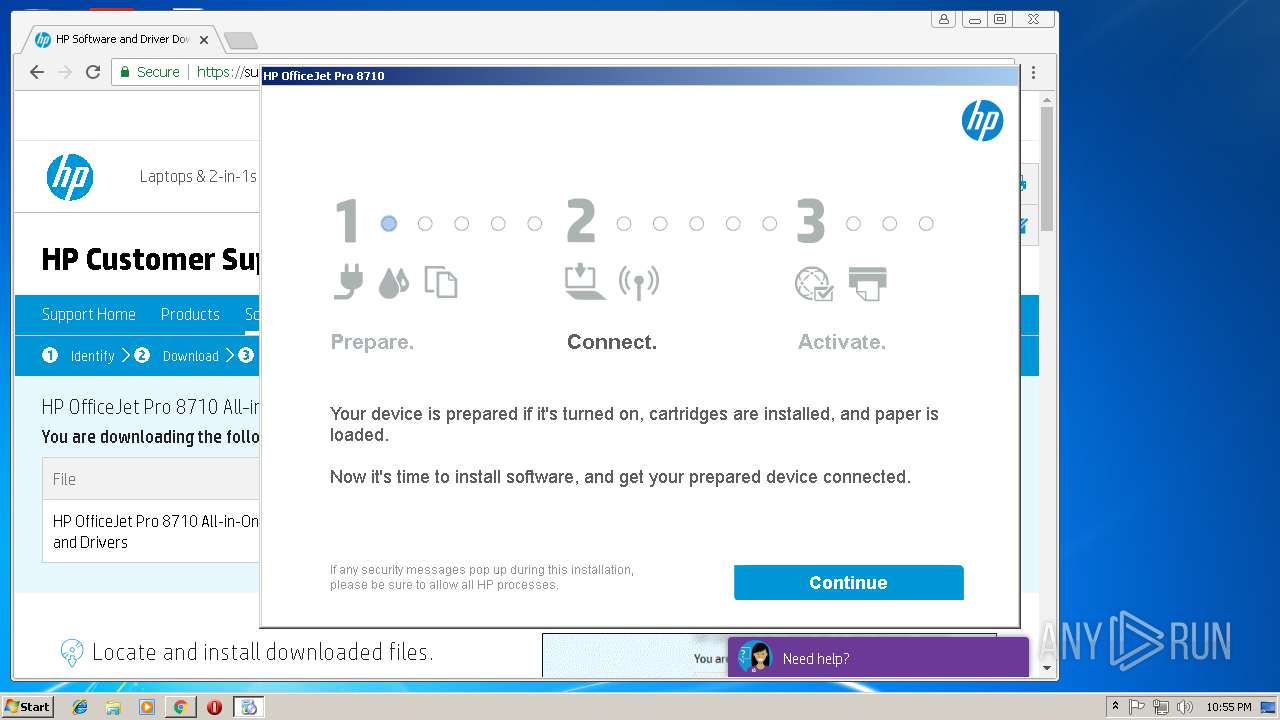1280x720 pixels.
Task: Open Windows Media Player from taskbar
Action: [147, 707]
